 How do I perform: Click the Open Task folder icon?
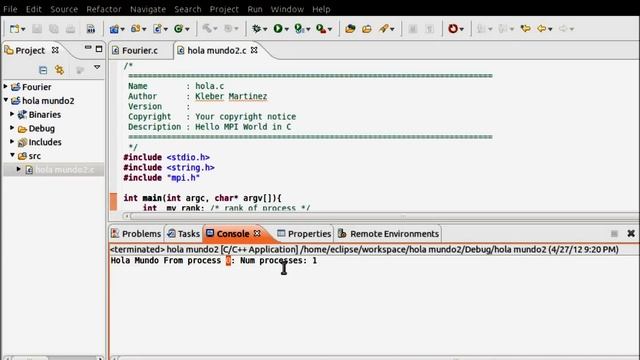pyautogui.click(x=367, y=29)
